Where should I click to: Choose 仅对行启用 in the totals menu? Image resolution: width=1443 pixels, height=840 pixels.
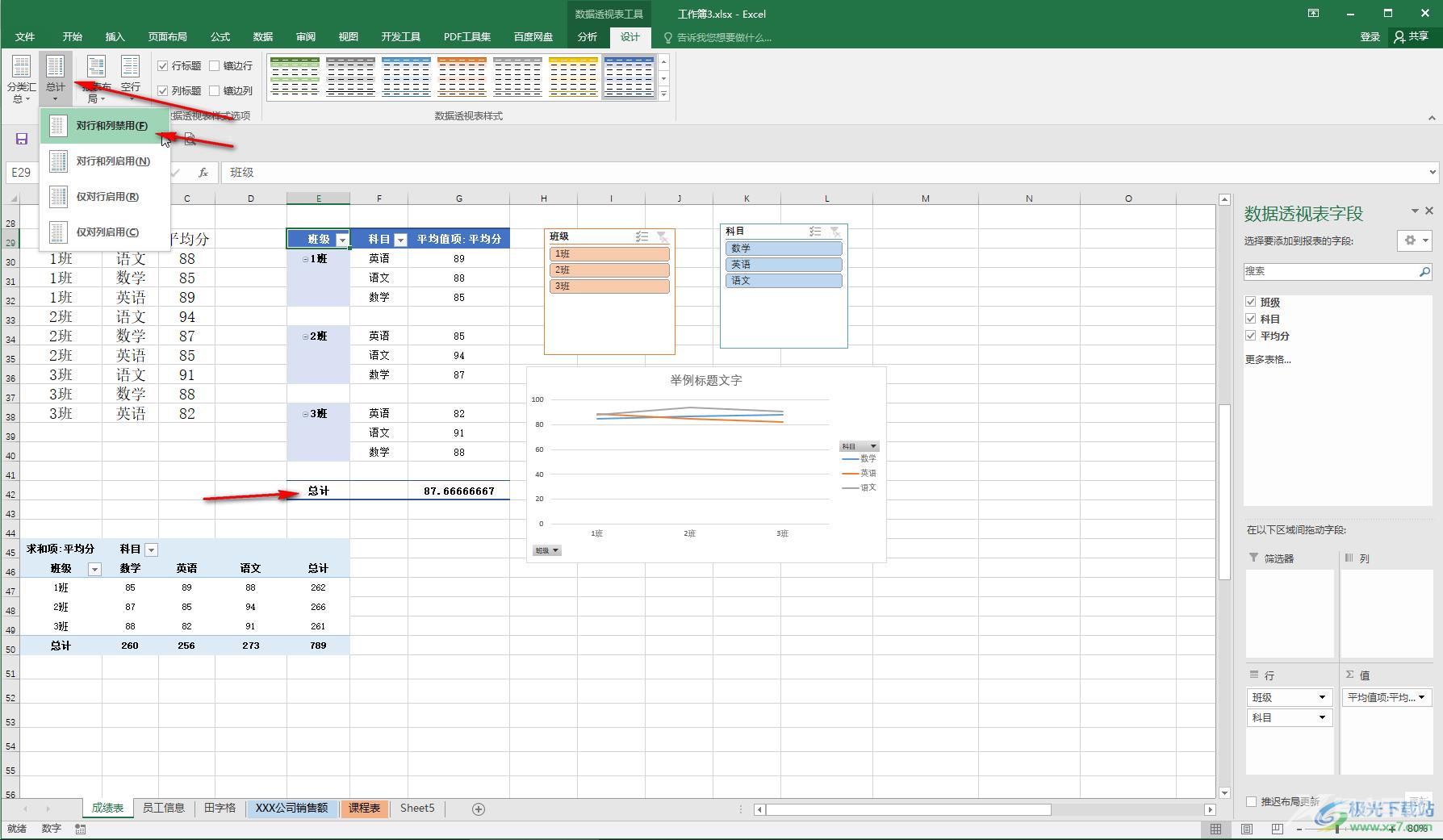tap(105, 197)
